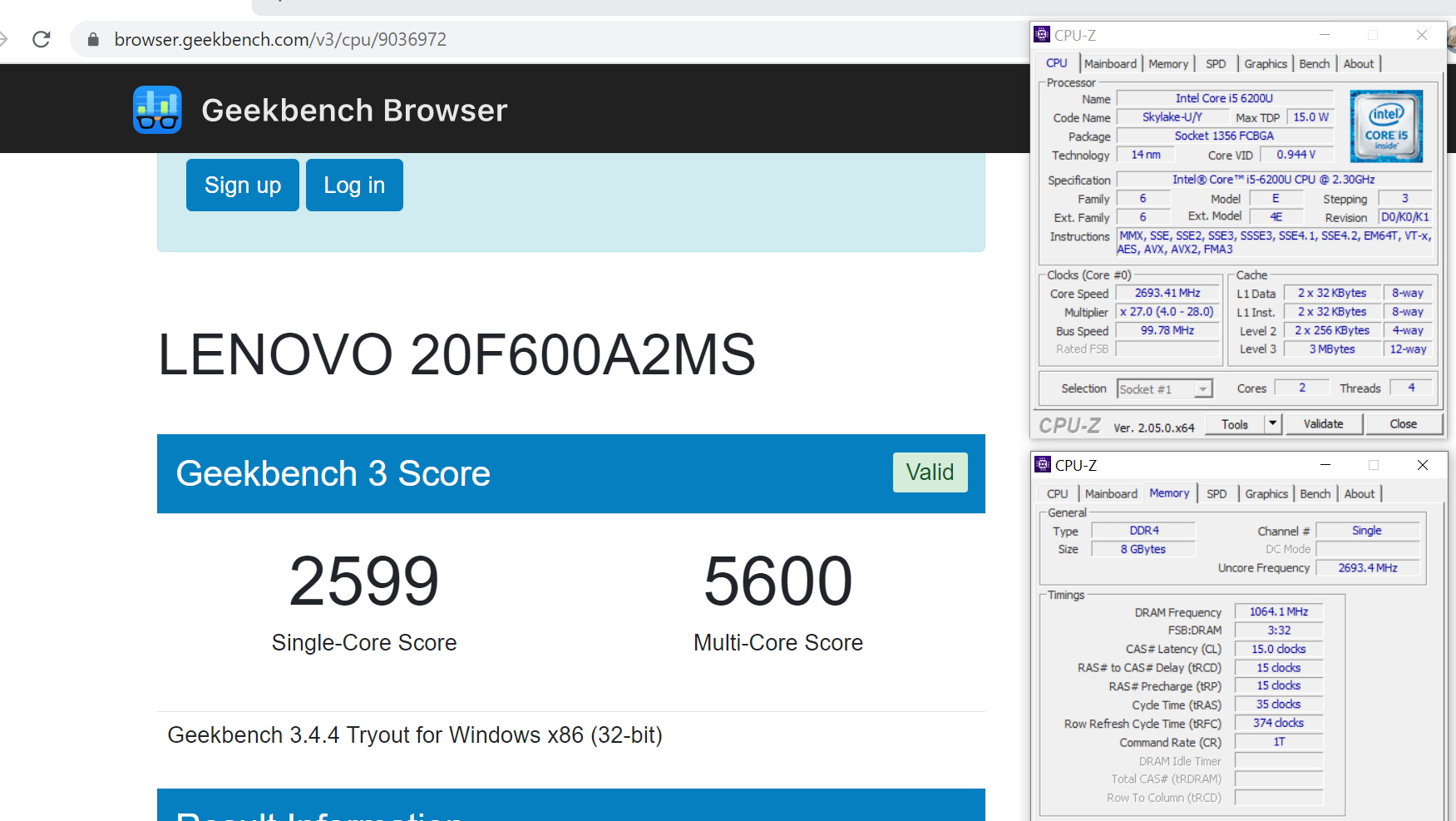Select Memory tab in top CPU-Z window

click(x=1168, y=64)
